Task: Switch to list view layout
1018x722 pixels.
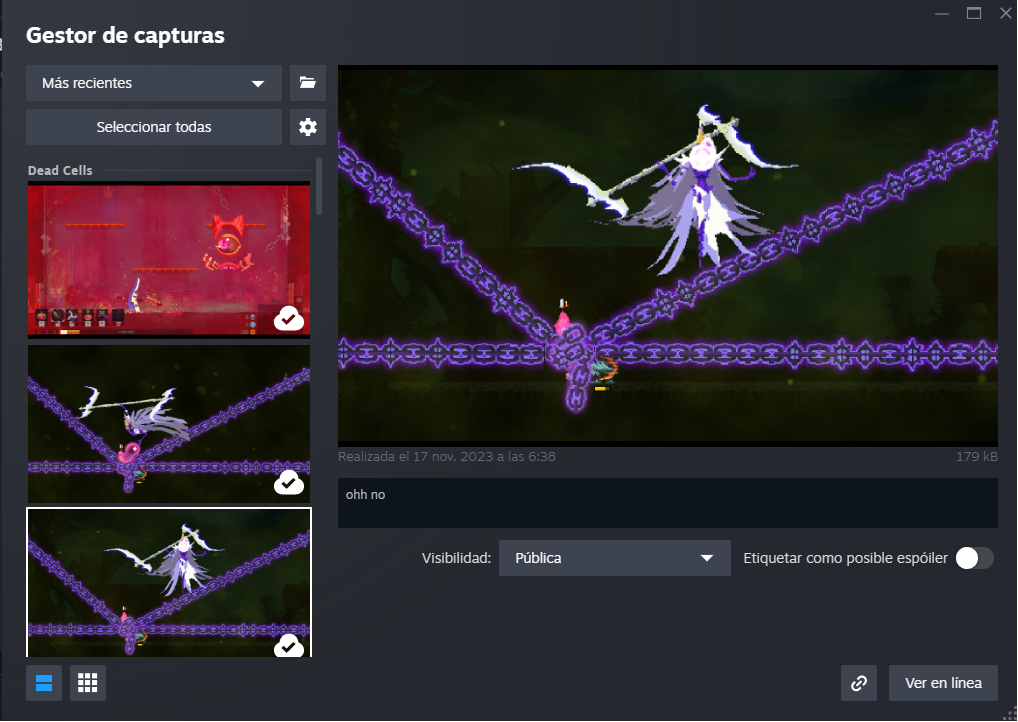Action: tap(44, 682)
